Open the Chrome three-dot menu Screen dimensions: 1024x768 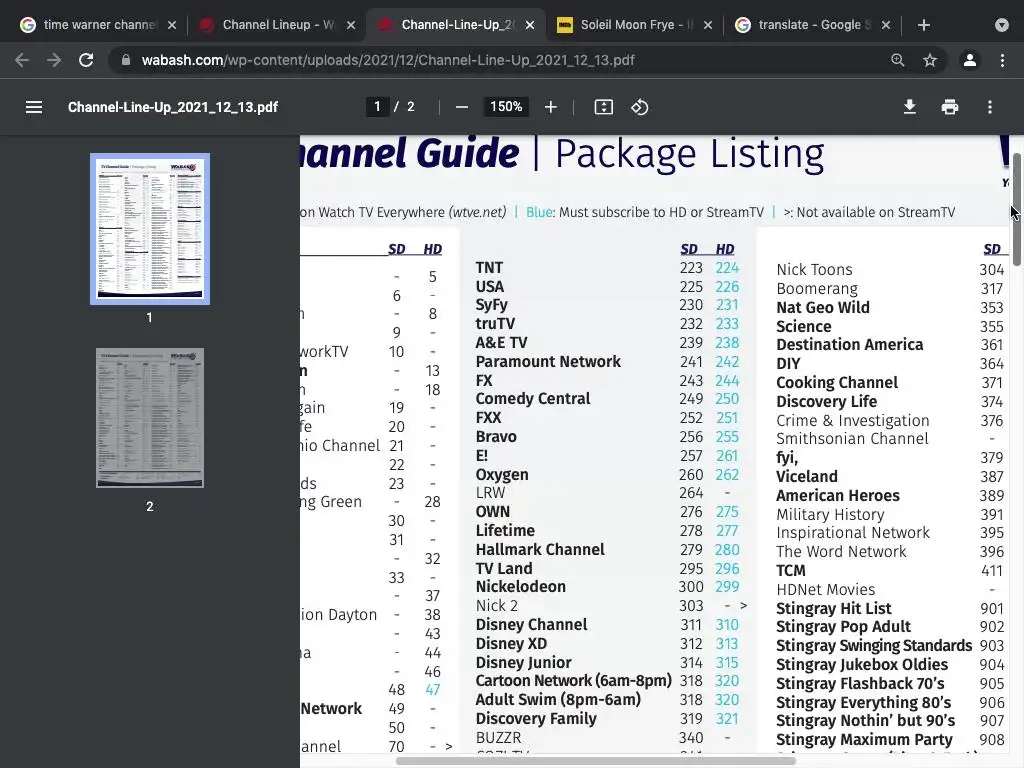1002,60
